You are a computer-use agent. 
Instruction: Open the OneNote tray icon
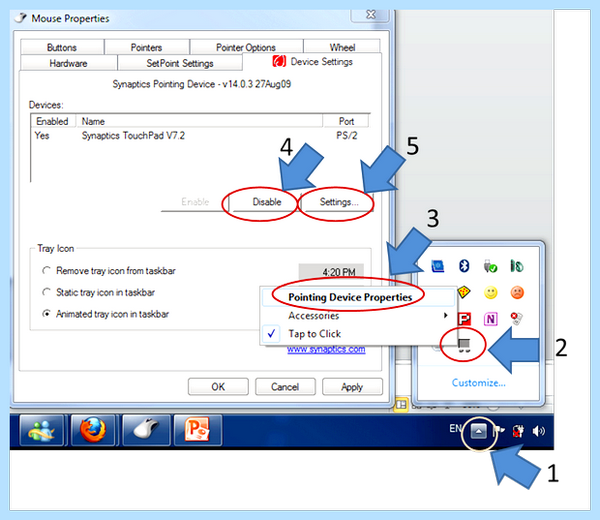coord(491,319)
